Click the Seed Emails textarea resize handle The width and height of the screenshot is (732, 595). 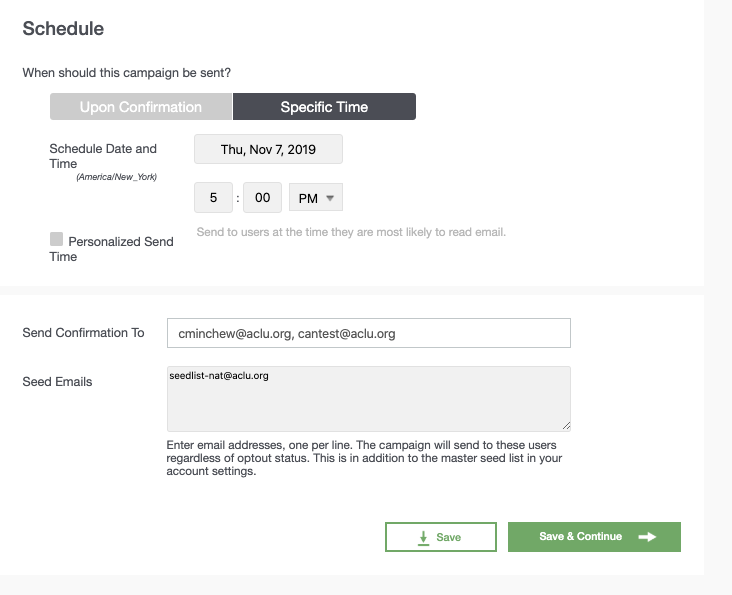[x=566, y=426]
